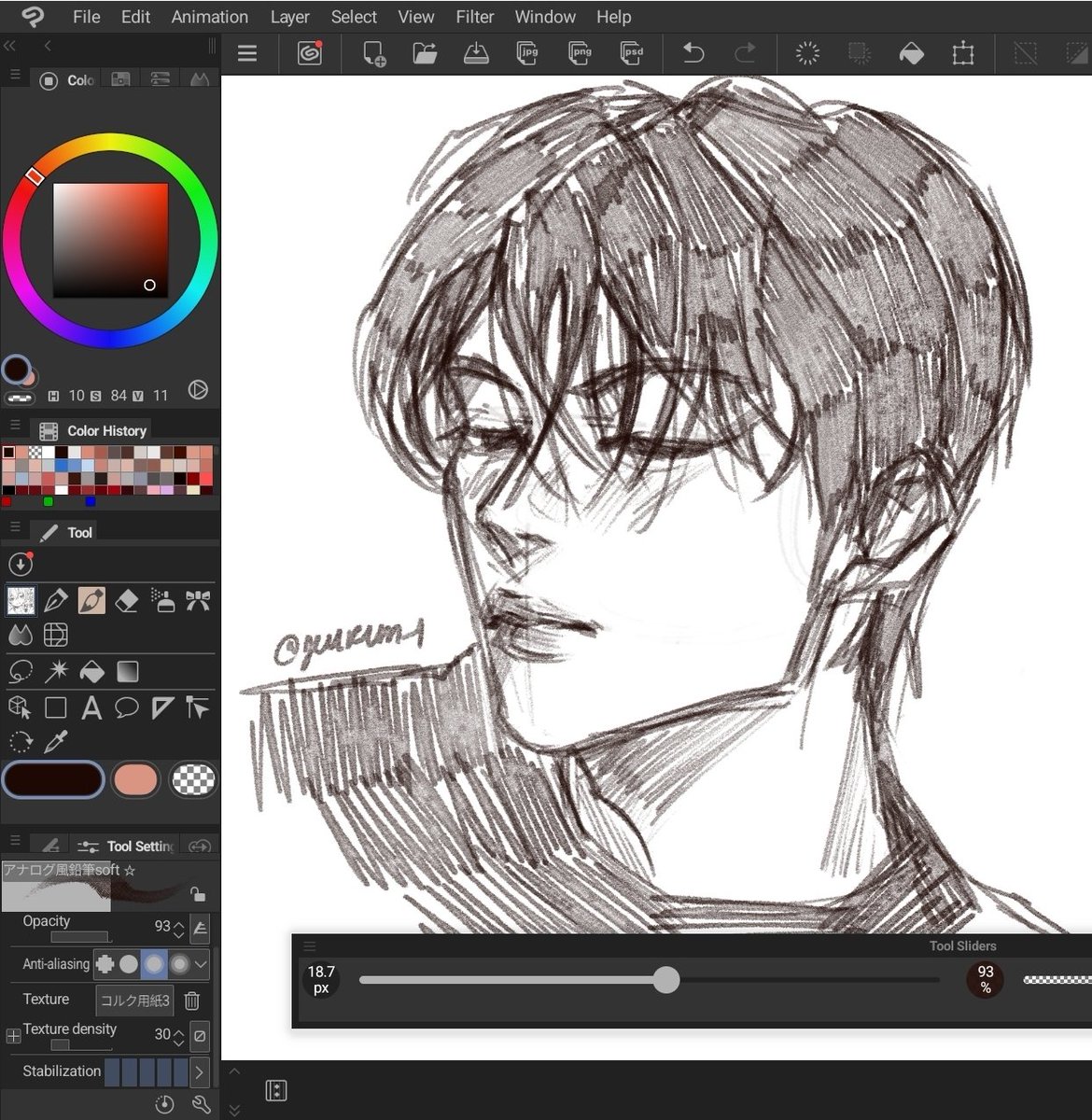Toggle the transparent color chip under color wheel

click(20, 398)
